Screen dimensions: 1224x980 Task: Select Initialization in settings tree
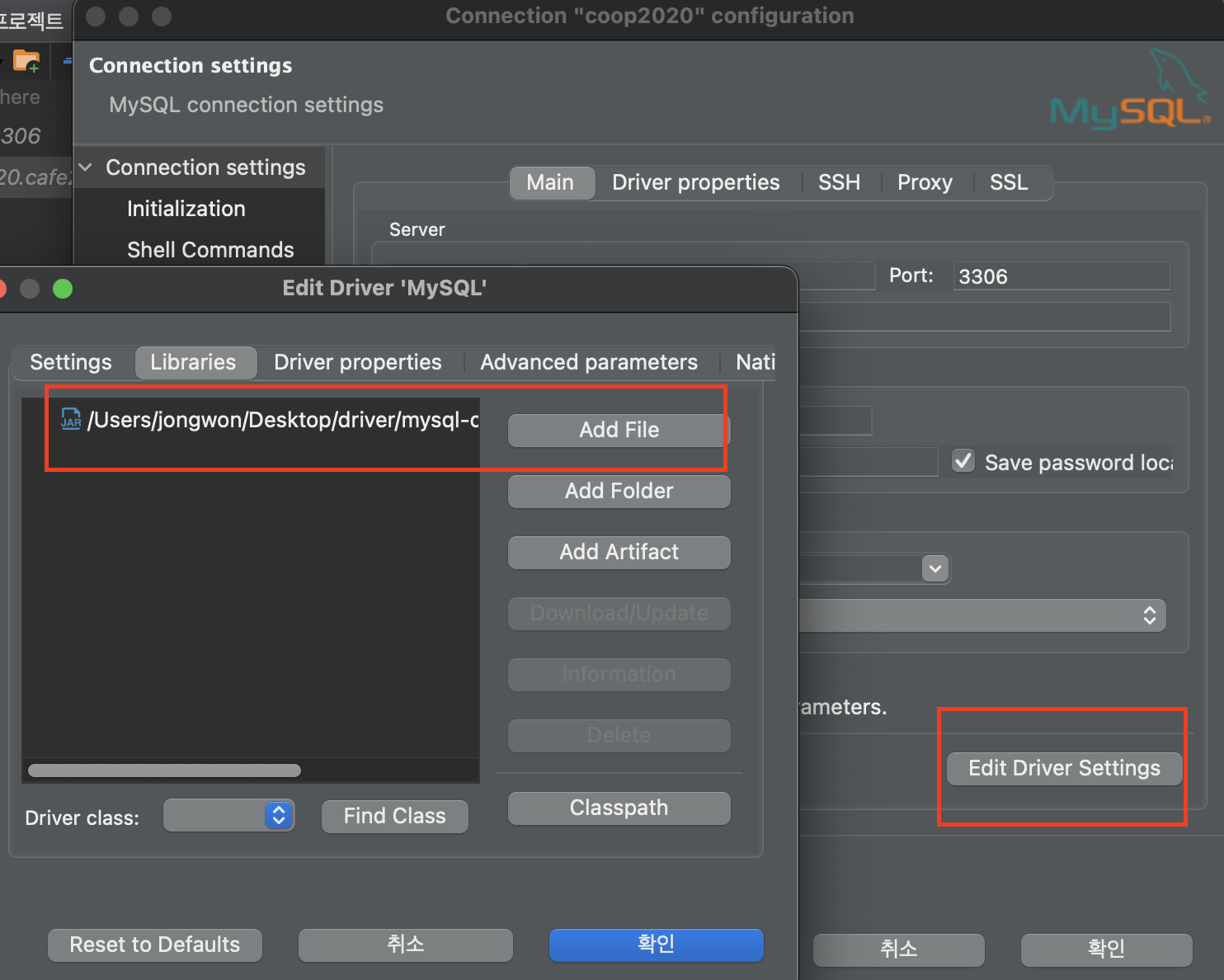click(186, 209)
